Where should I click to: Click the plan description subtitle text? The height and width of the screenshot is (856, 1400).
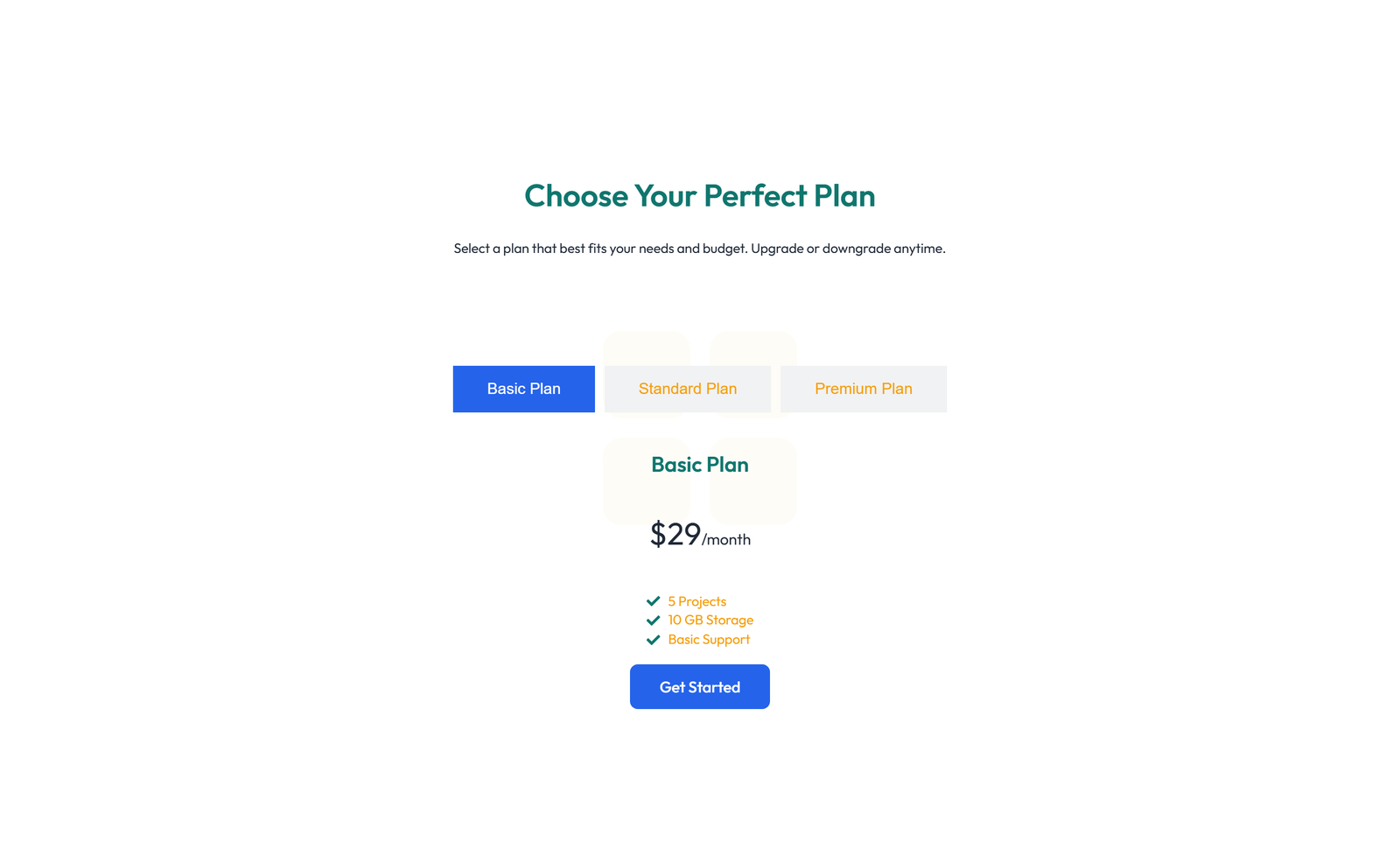click(699, 249)
